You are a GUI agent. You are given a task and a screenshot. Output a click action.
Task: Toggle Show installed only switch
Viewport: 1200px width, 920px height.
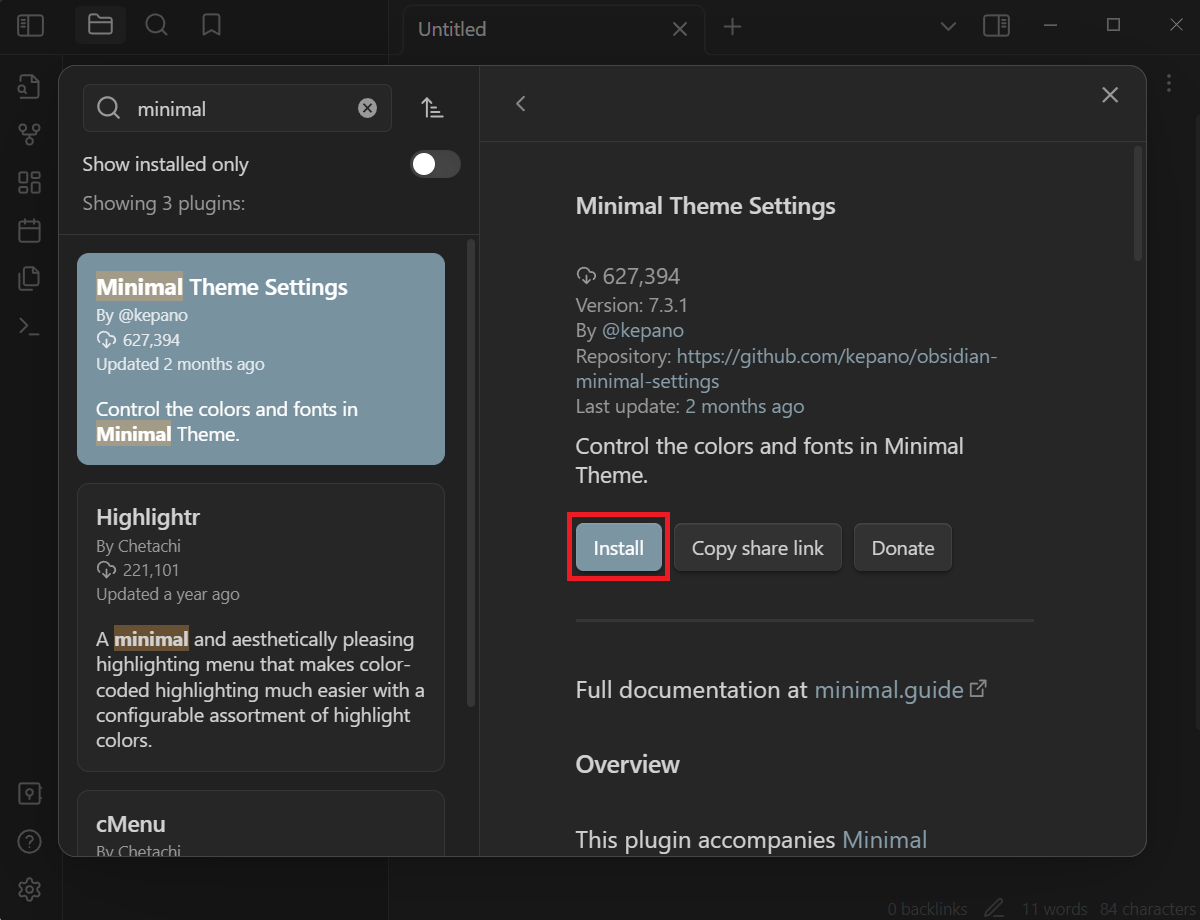pyautogui.click(x=436, y=164)
